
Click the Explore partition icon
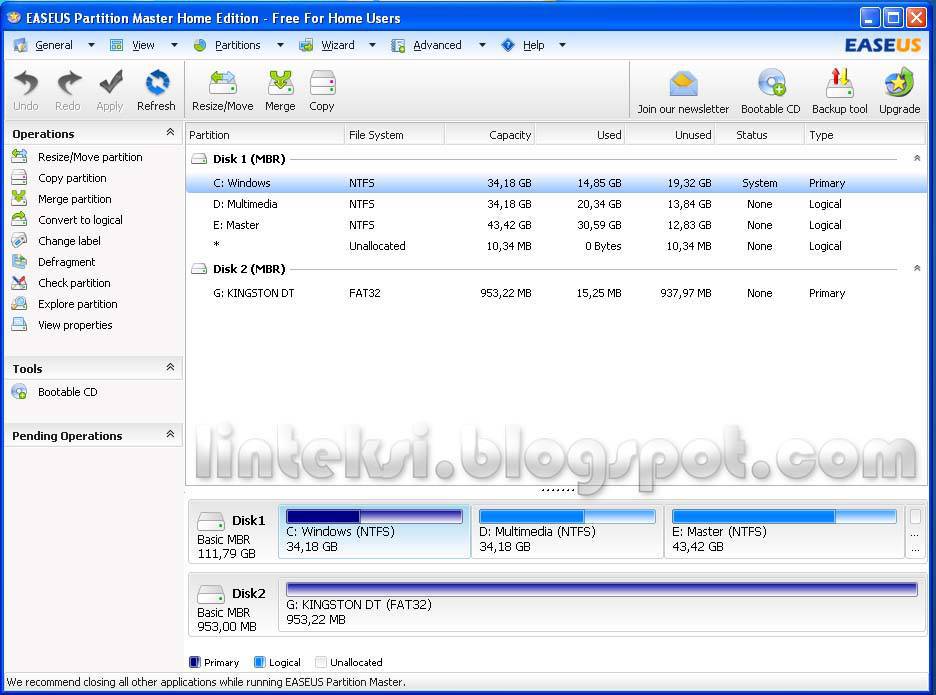click(19, 303)
